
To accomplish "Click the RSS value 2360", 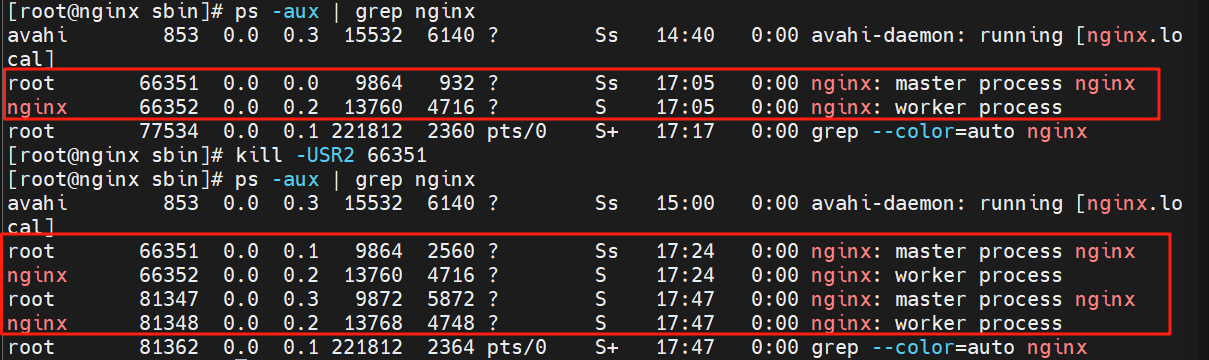I will (x=451, y=131).
